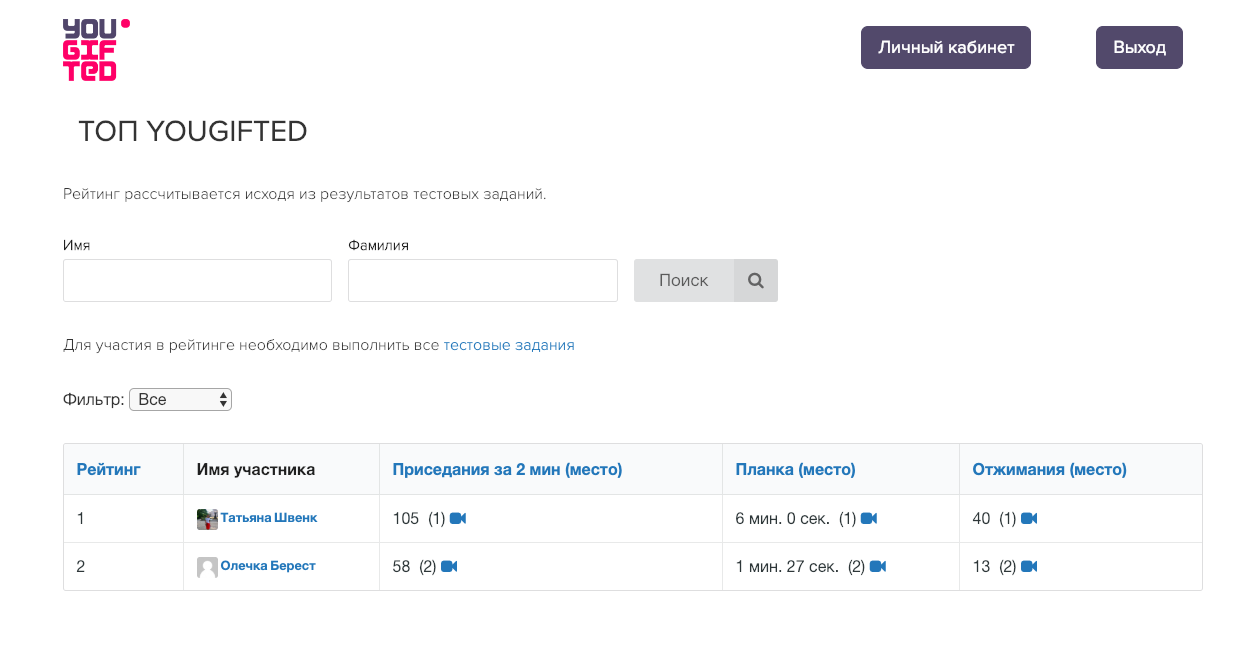The height and width of the screenshot is (649, 1248).
Task: Play Олечка Берест's plank video
Action: (878, 566)
